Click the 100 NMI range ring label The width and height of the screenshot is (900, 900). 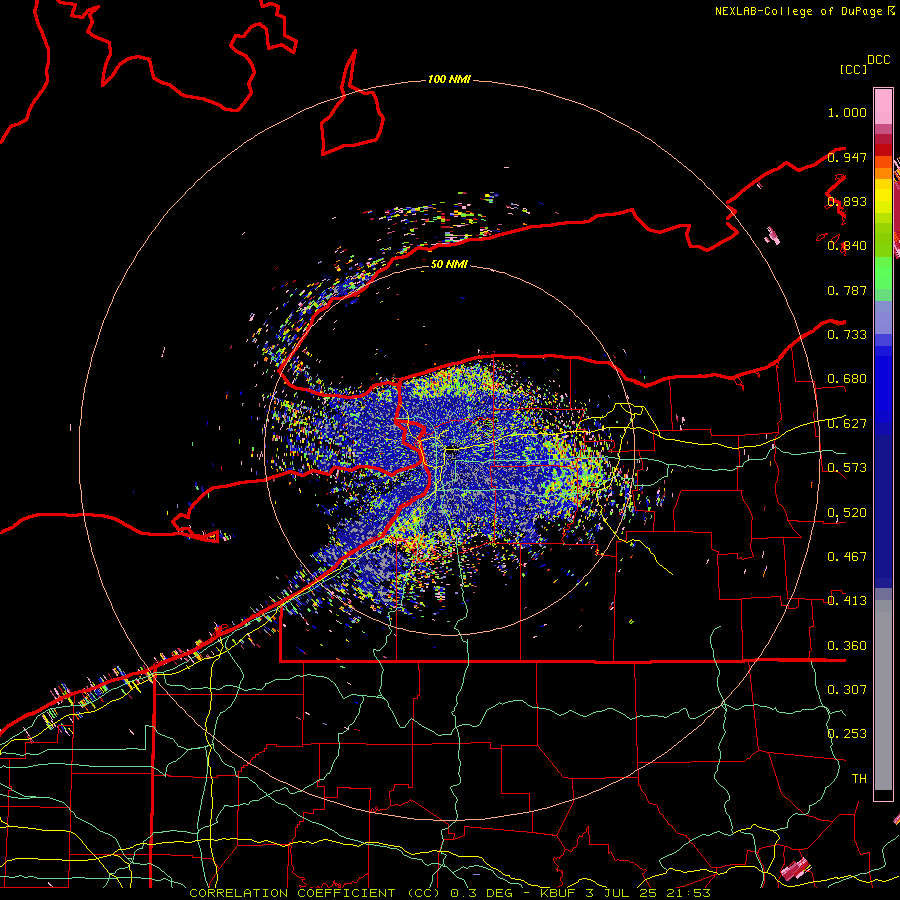pos(449,79)
